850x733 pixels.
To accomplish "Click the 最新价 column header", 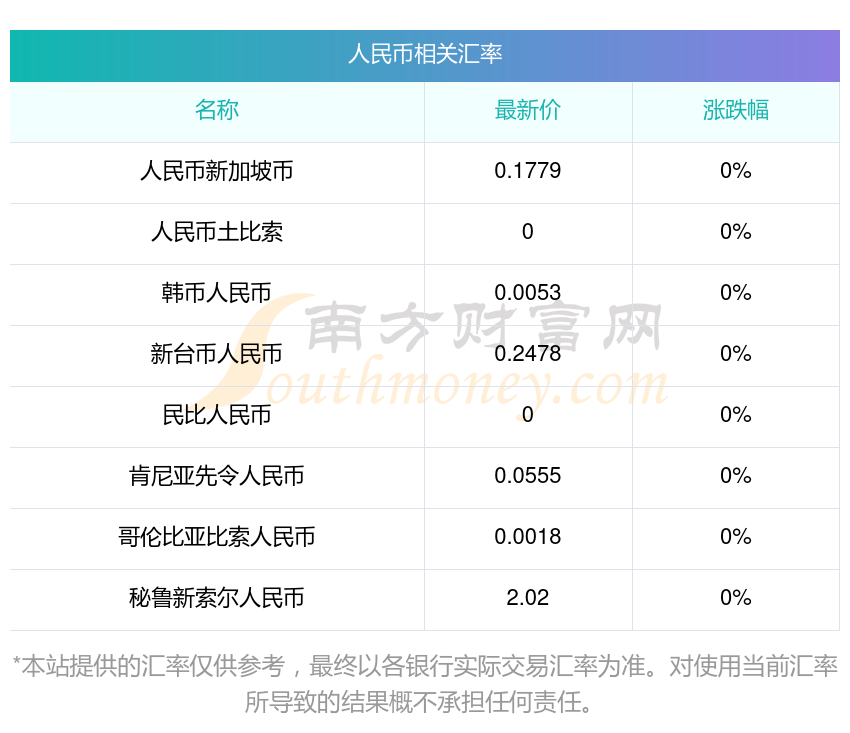I will coord(527,110).
